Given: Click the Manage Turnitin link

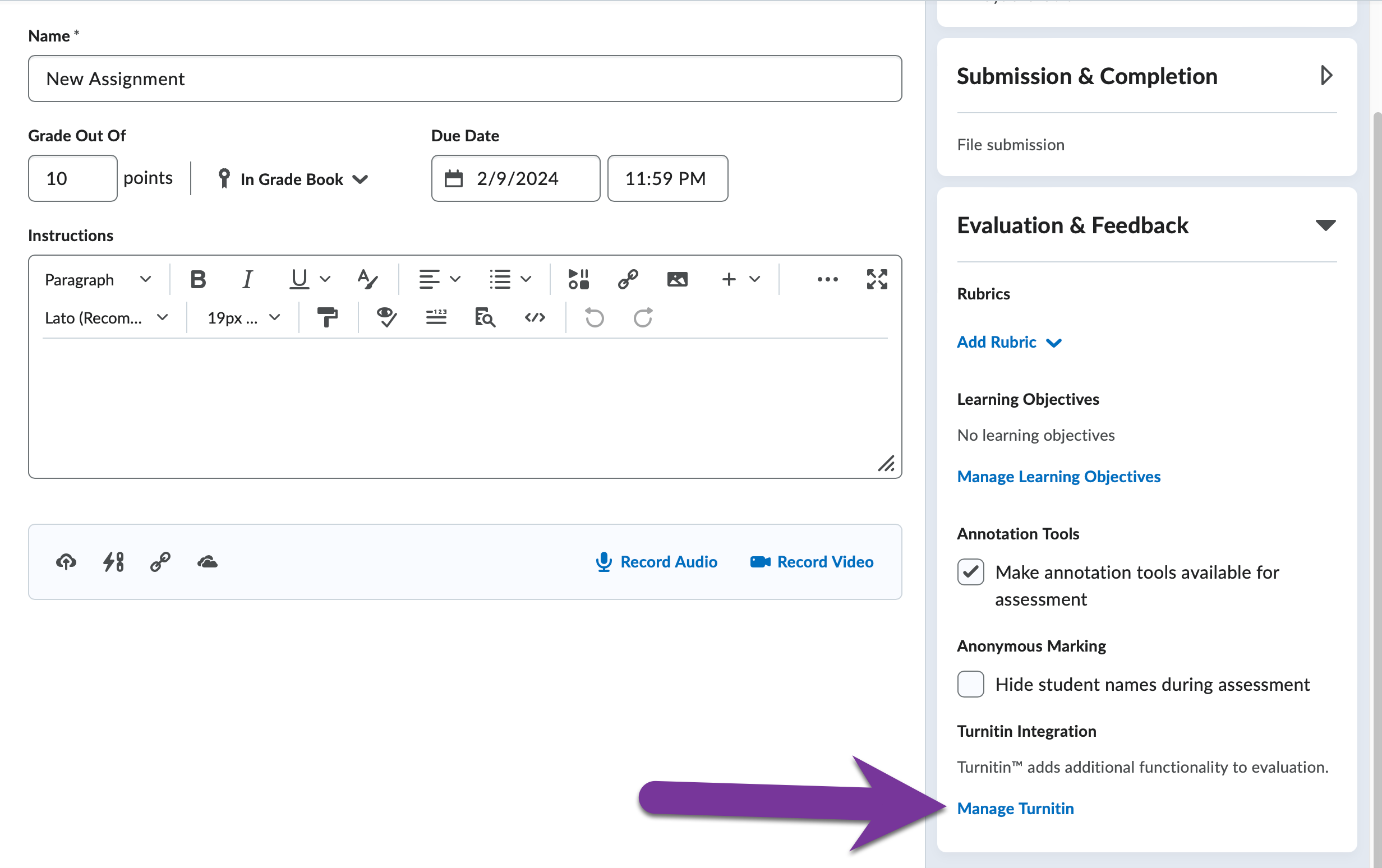Looking at the screenshot, I should tap(1015, 809).
